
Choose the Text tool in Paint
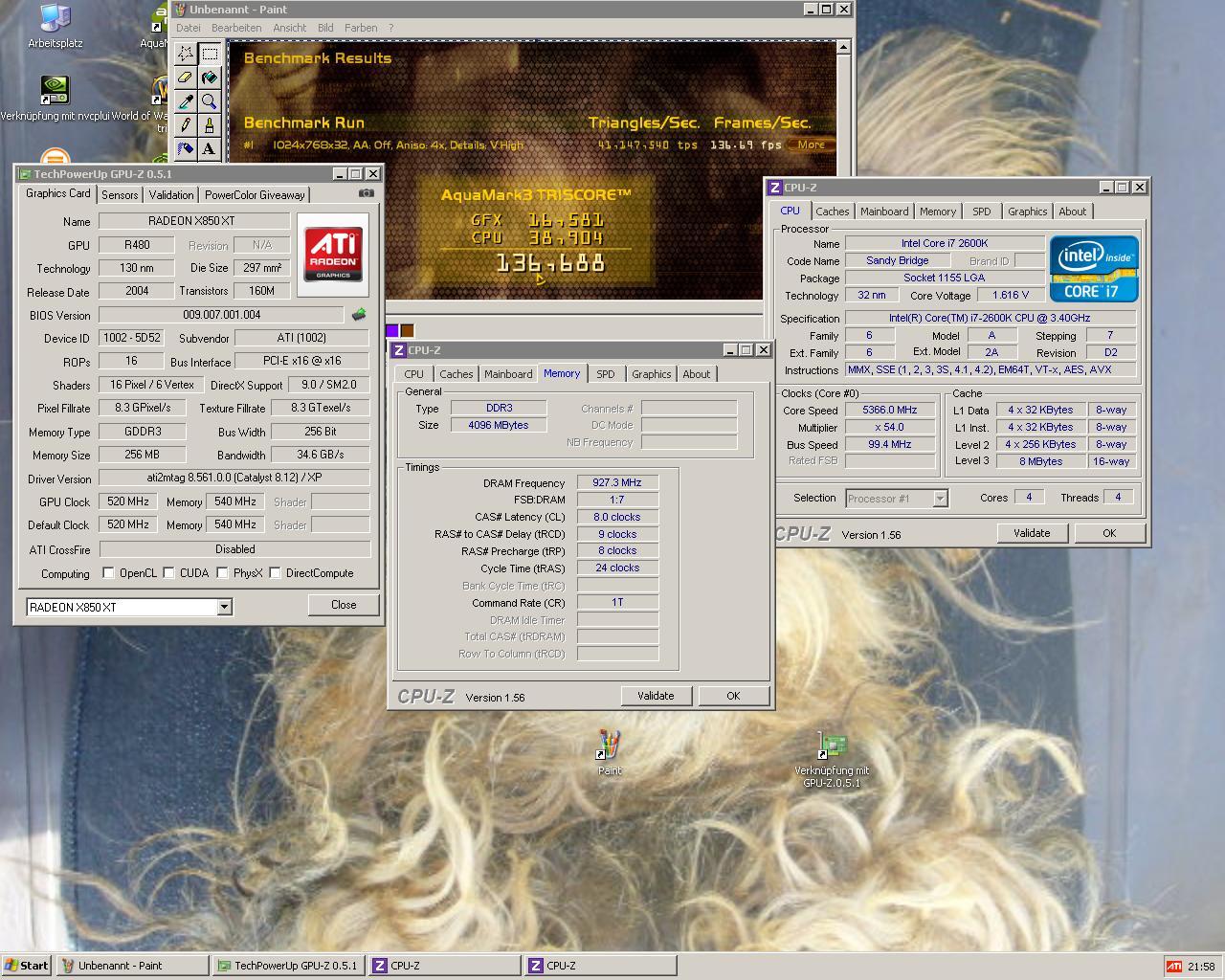(x=210, y=149)
